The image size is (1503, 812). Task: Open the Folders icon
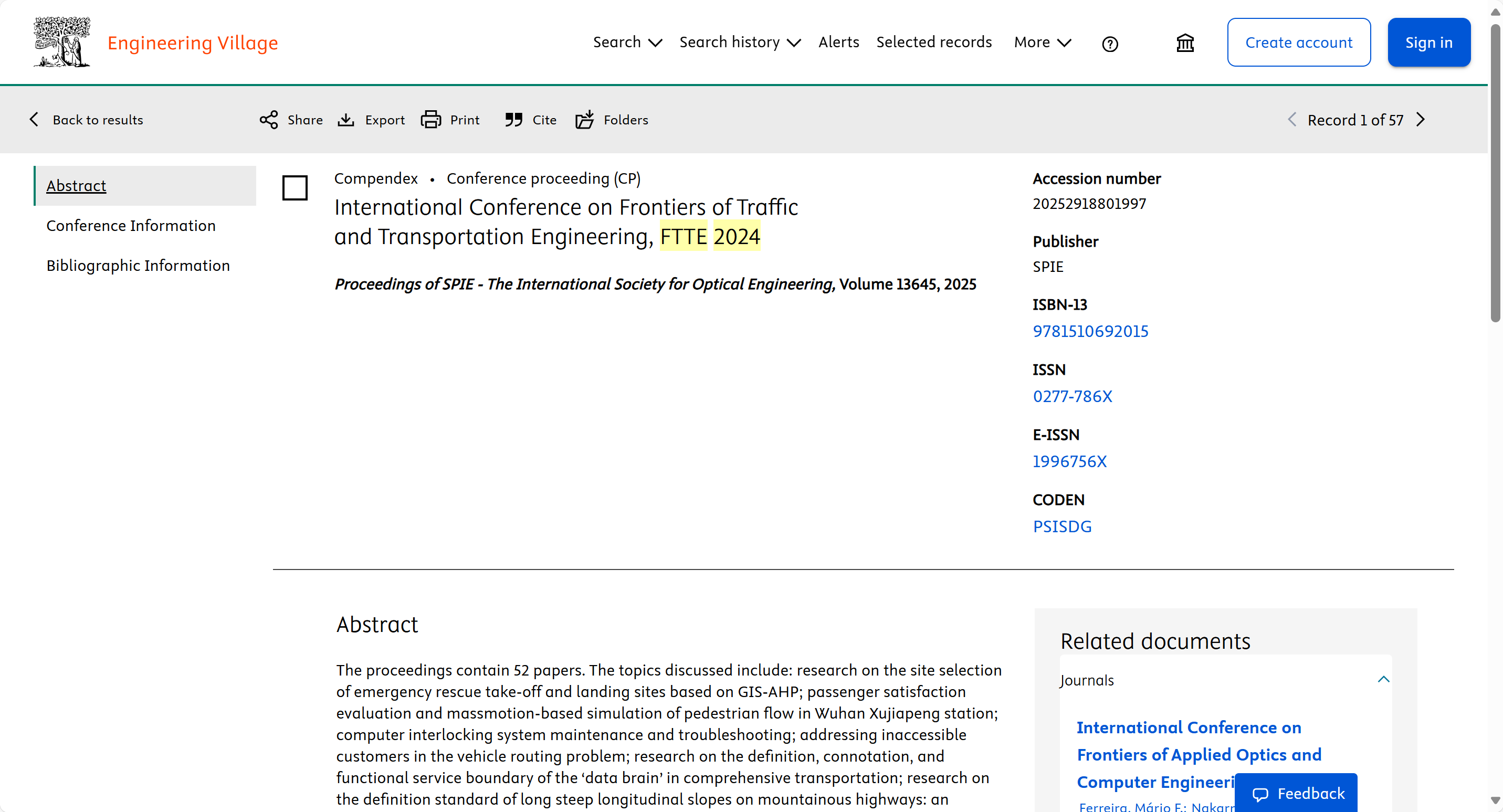pos(585,120)
